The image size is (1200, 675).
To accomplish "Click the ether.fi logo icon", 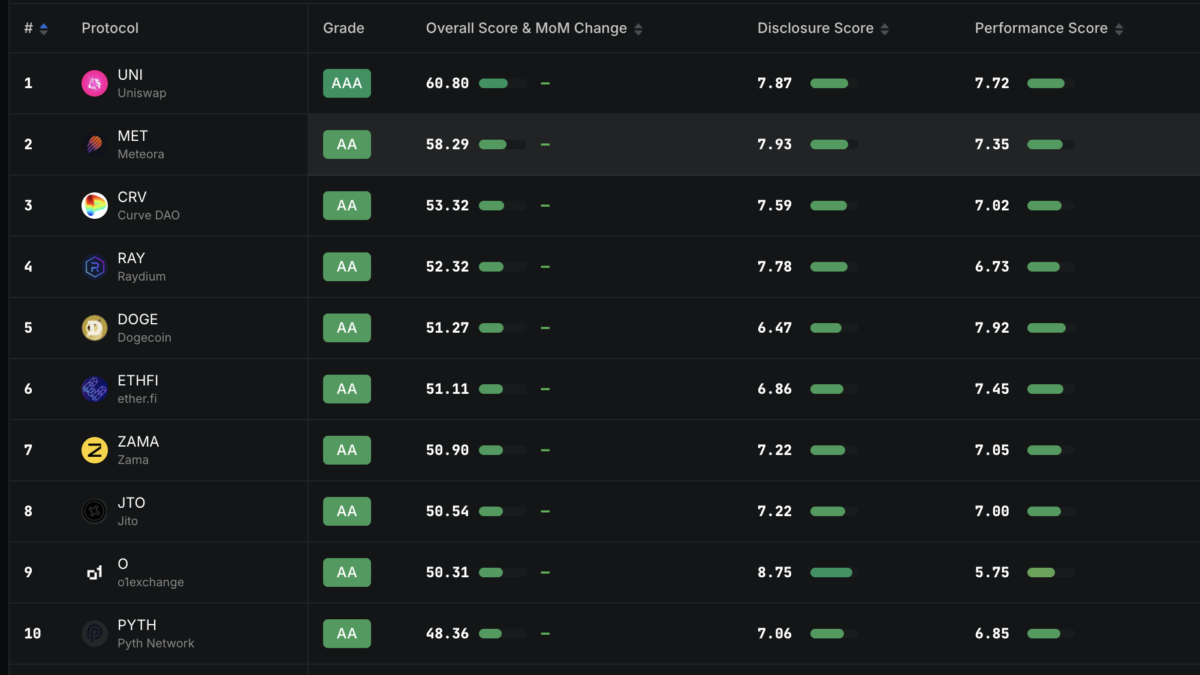I will 94,389.
